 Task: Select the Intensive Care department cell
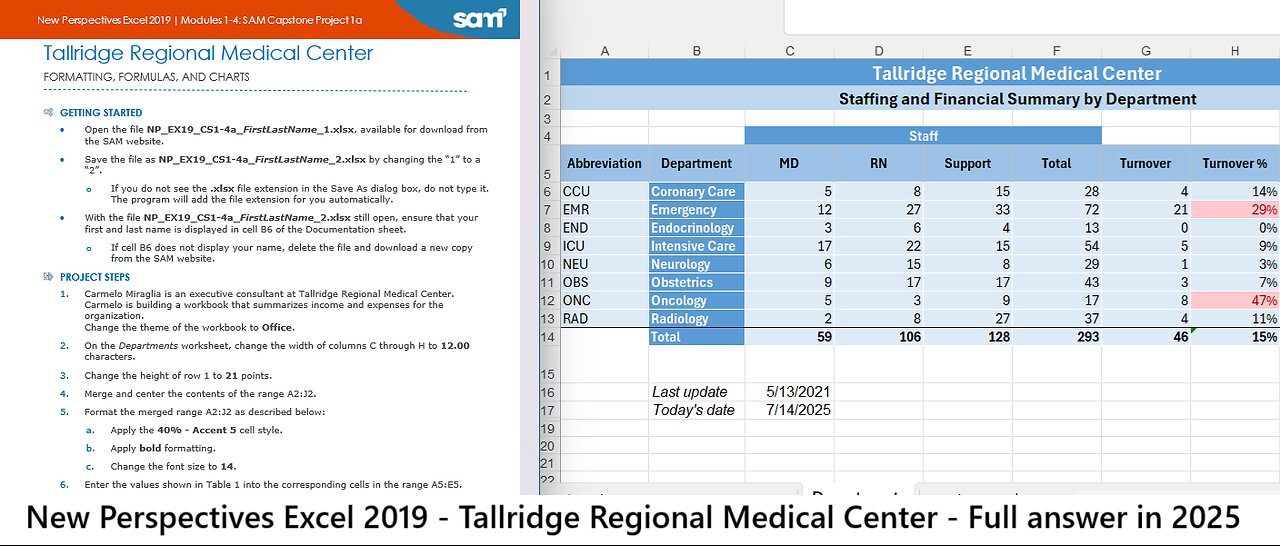[696, 246]
